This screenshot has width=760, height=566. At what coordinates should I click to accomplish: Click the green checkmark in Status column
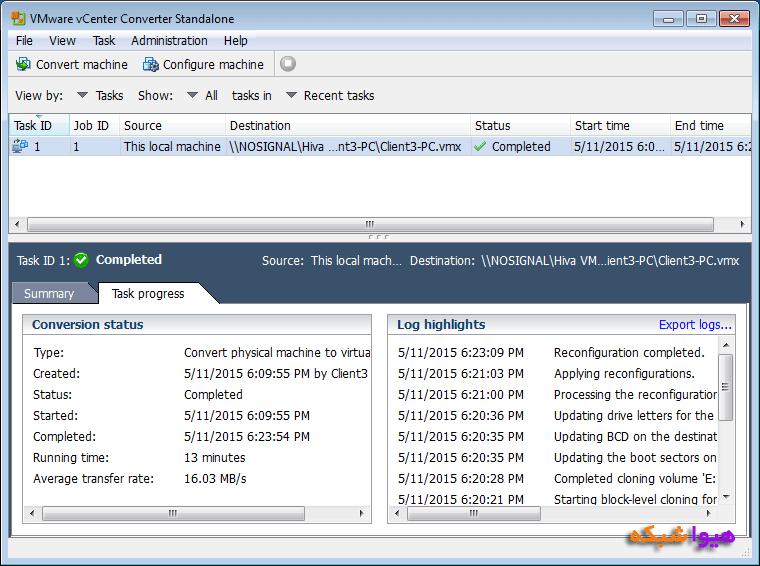point(480,146)
